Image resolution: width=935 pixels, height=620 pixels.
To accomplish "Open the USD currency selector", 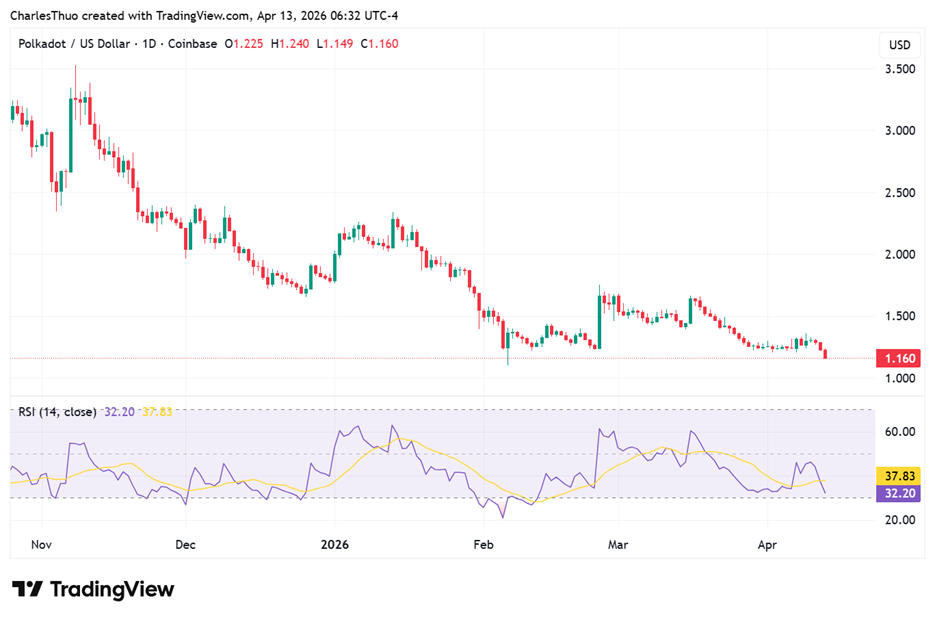I will click(x=899, y=45).
